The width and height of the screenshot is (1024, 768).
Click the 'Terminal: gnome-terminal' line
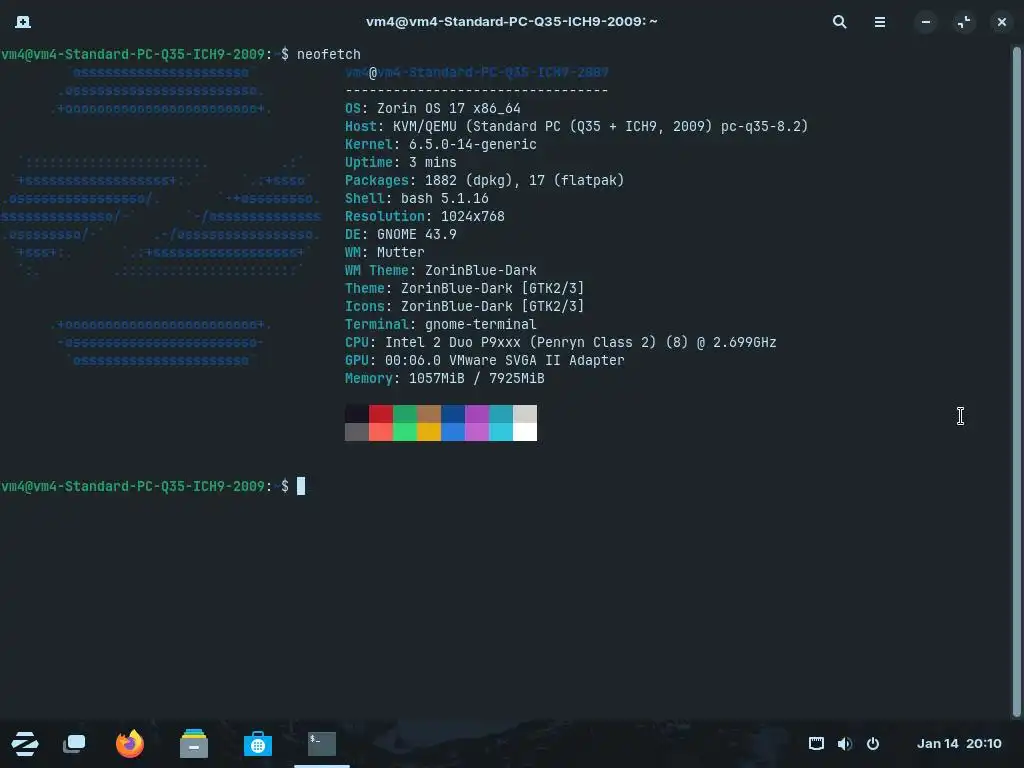(x=441, y=324)
